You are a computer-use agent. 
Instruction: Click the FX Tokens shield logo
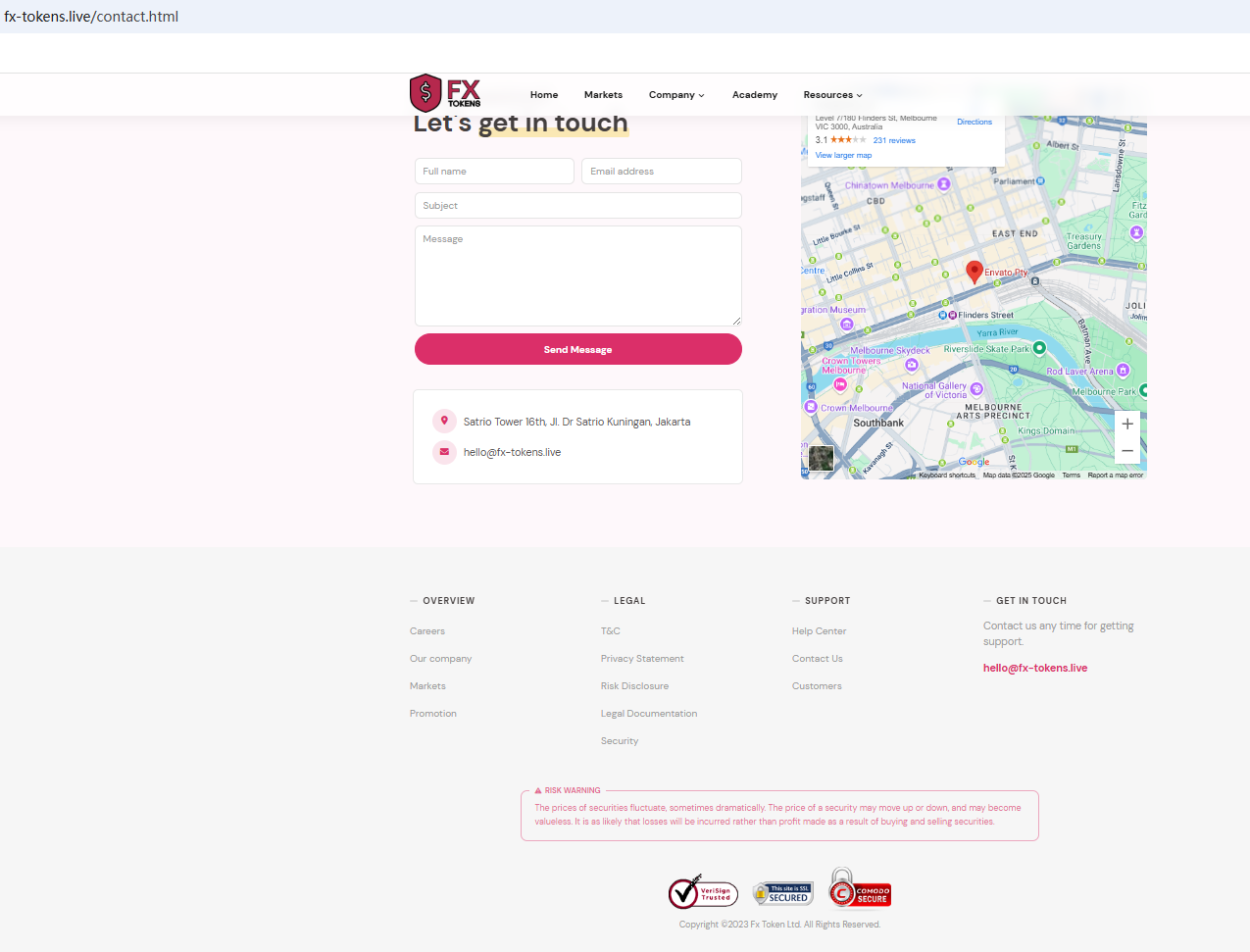445,93
